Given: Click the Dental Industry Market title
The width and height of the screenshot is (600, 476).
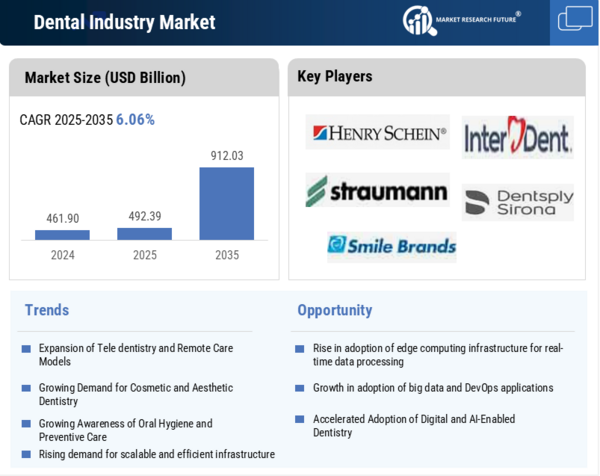Looking at the screenshot, I should click(124, 22).
